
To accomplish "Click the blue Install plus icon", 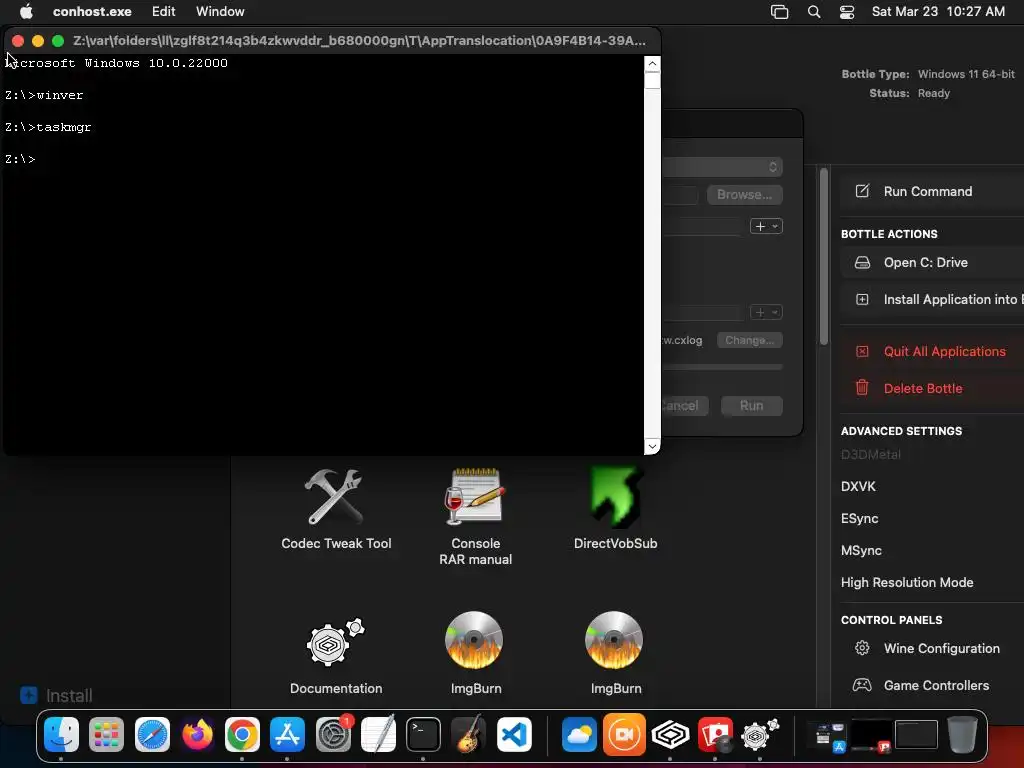I will [x=29, y=696].
